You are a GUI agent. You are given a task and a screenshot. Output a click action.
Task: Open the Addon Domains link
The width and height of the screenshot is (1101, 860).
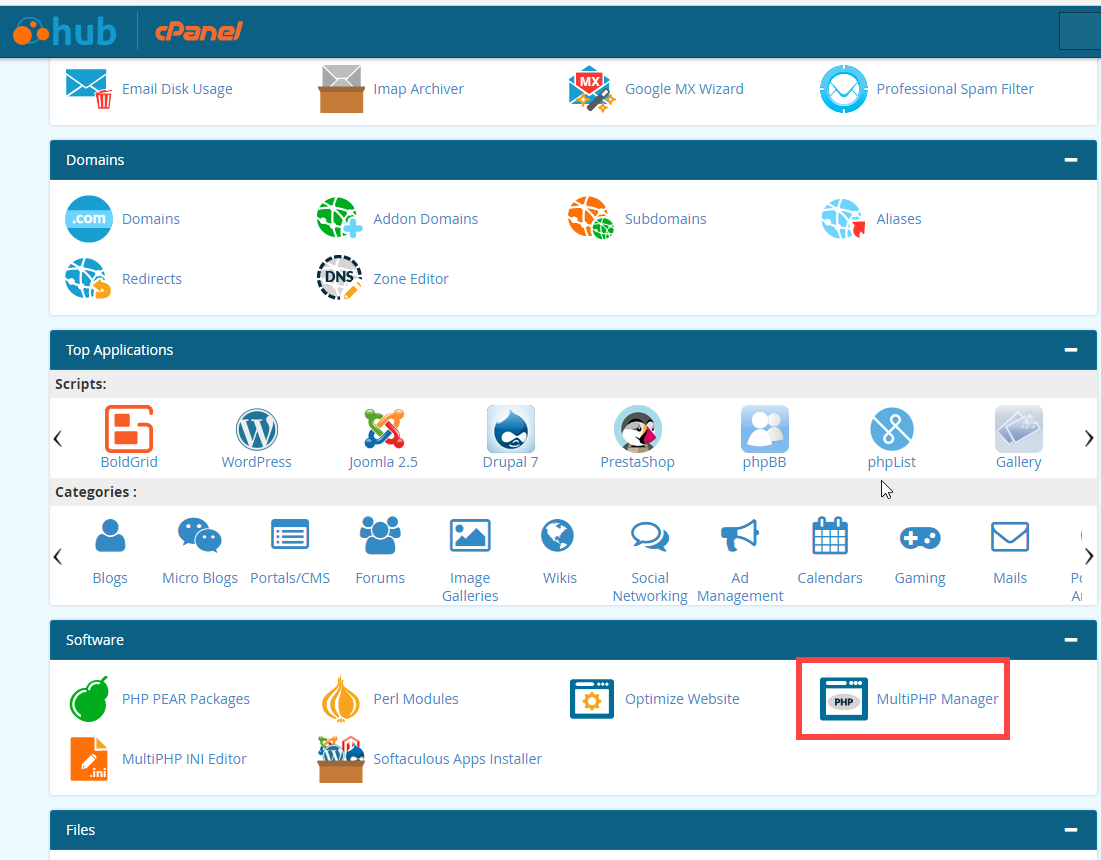coord(425,219)
